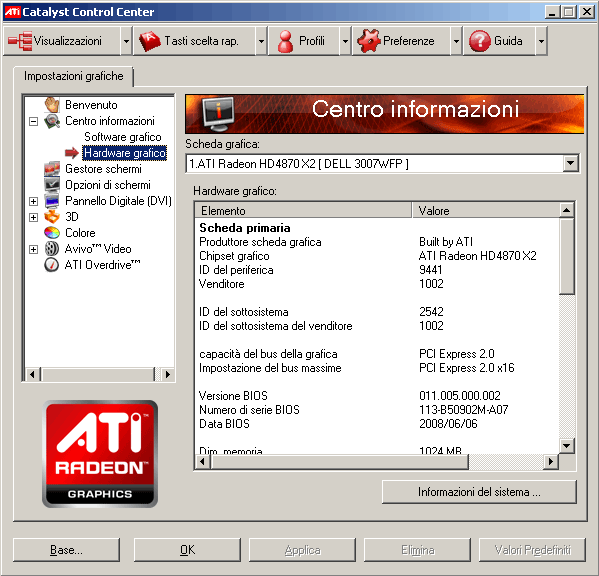Viewport: 599px width, 576px height.
Task: Minimize the Catalyst Control Center window
Action: (552, 12)
